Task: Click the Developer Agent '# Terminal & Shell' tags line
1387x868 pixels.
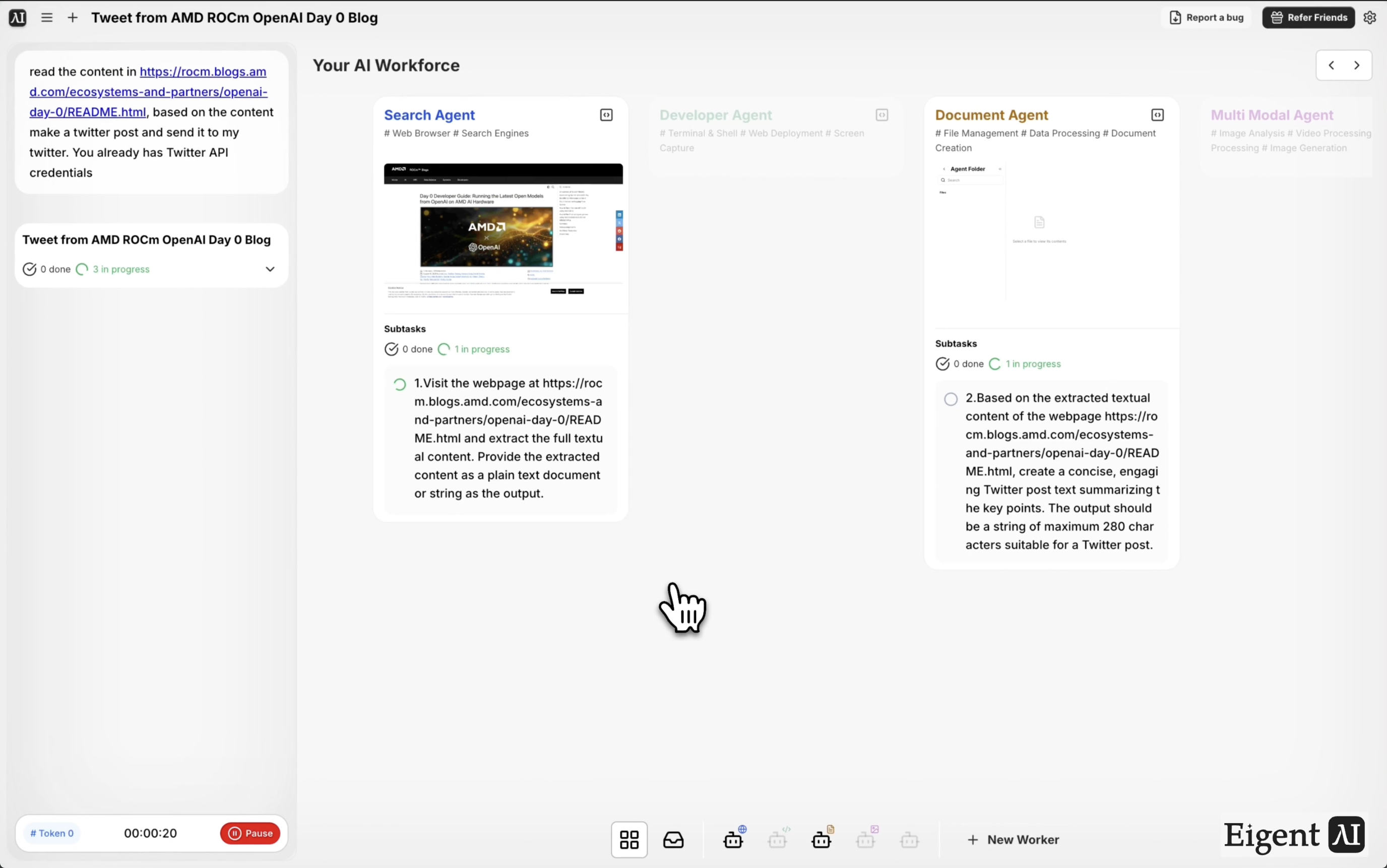Action: (762, 140)
